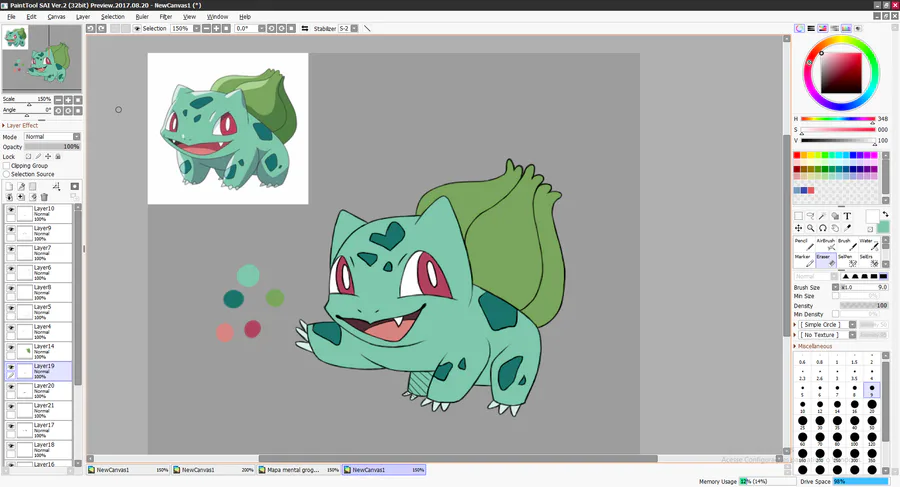Open the Stabilizer S-2 dropdown
Viewport: 900px width, 487px height.
coord(354,28)
